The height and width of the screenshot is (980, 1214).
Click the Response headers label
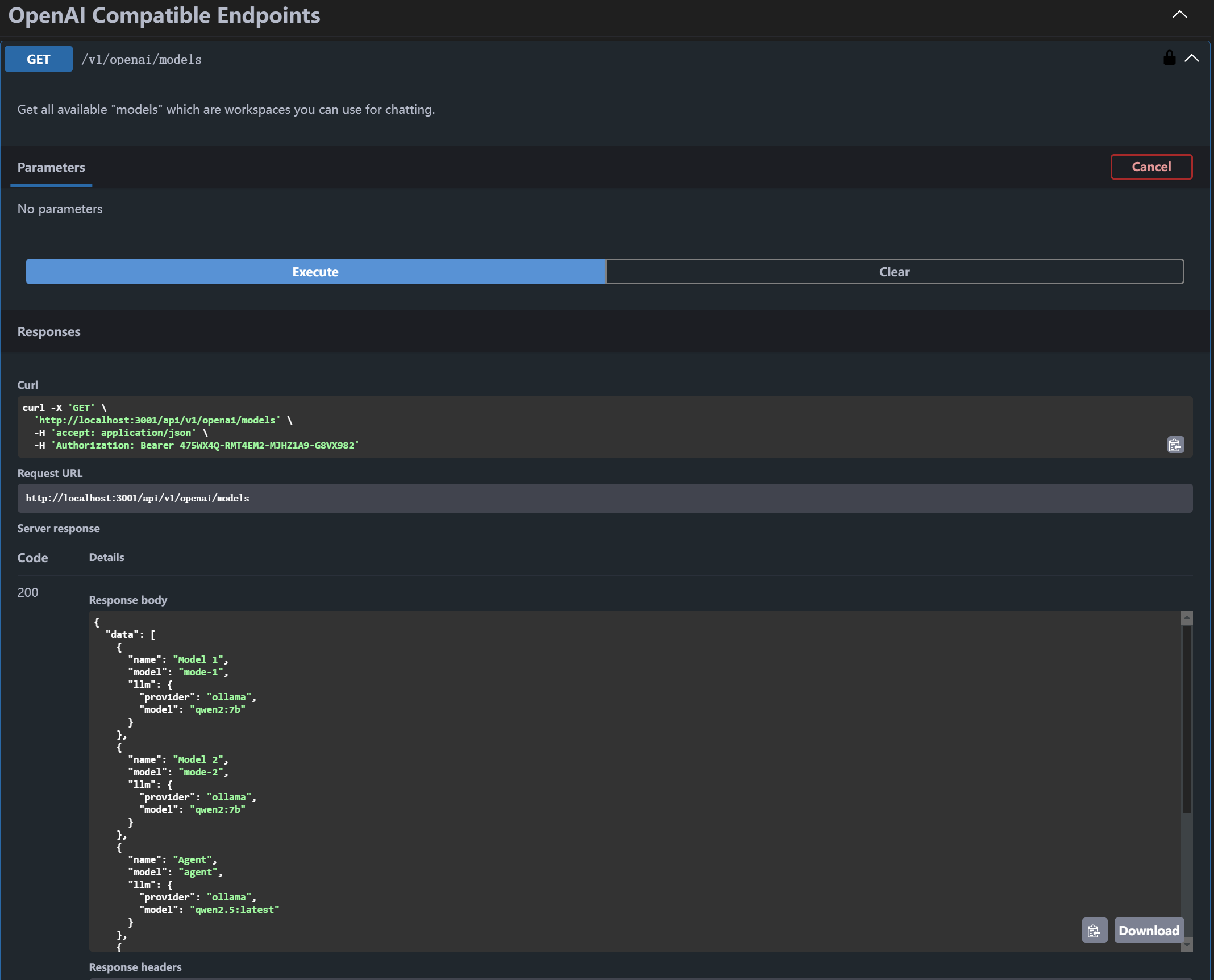135,967
